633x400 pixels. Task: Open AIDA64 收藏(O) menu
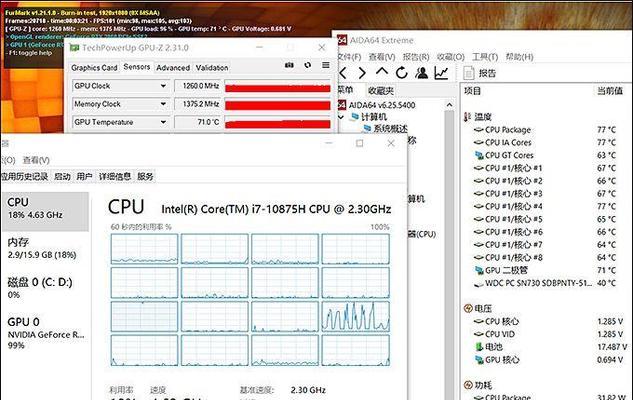point(451,57)
